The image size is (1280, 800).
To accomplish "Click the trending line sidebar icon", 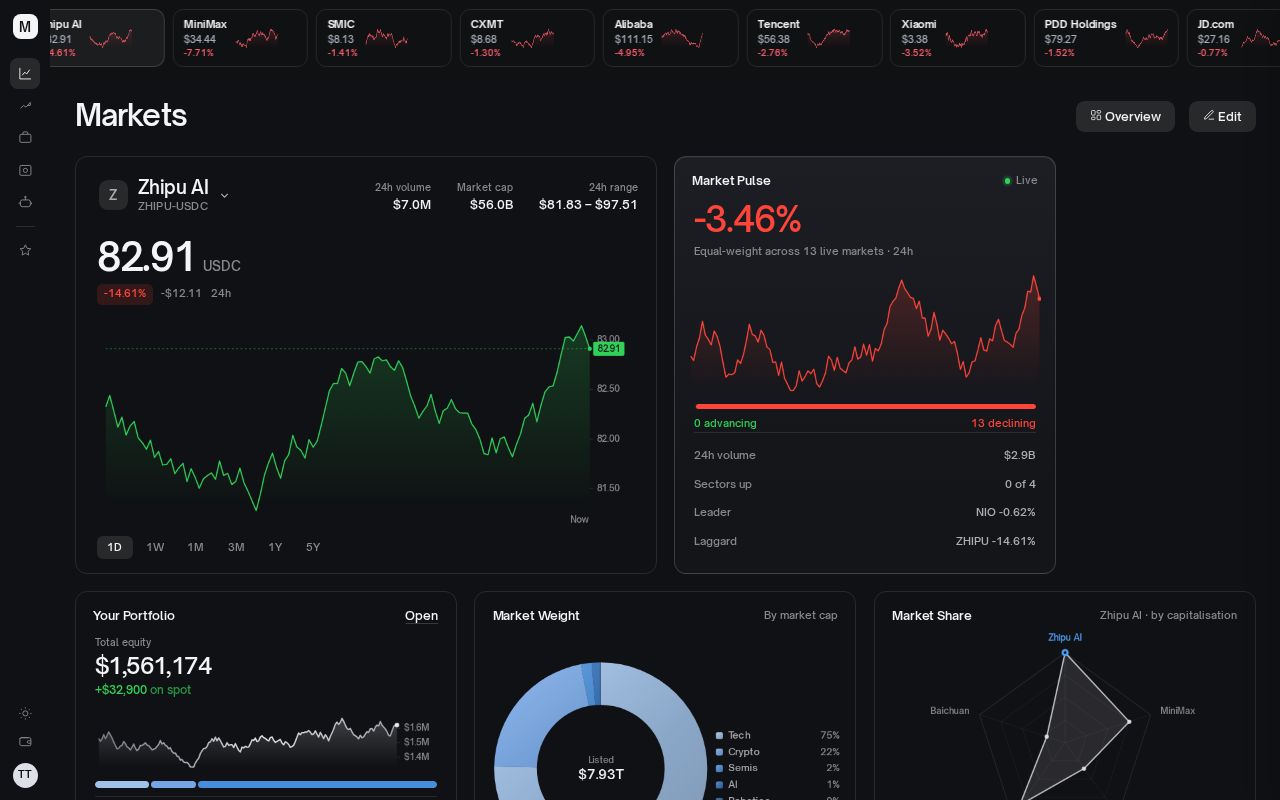I will click(25, 105).
